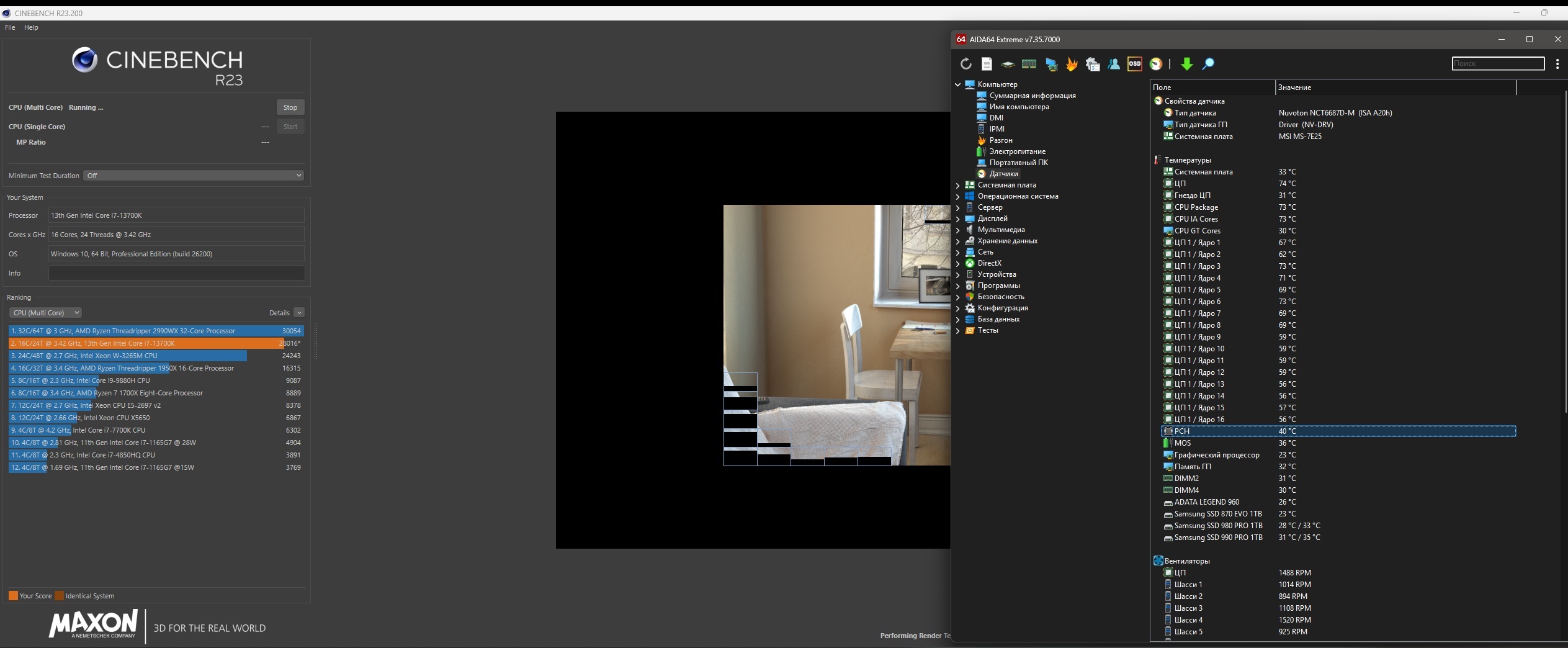Expand the Системная плата tree node
This screenshot has width=1568, height=648.
click(x=957, y=185)
